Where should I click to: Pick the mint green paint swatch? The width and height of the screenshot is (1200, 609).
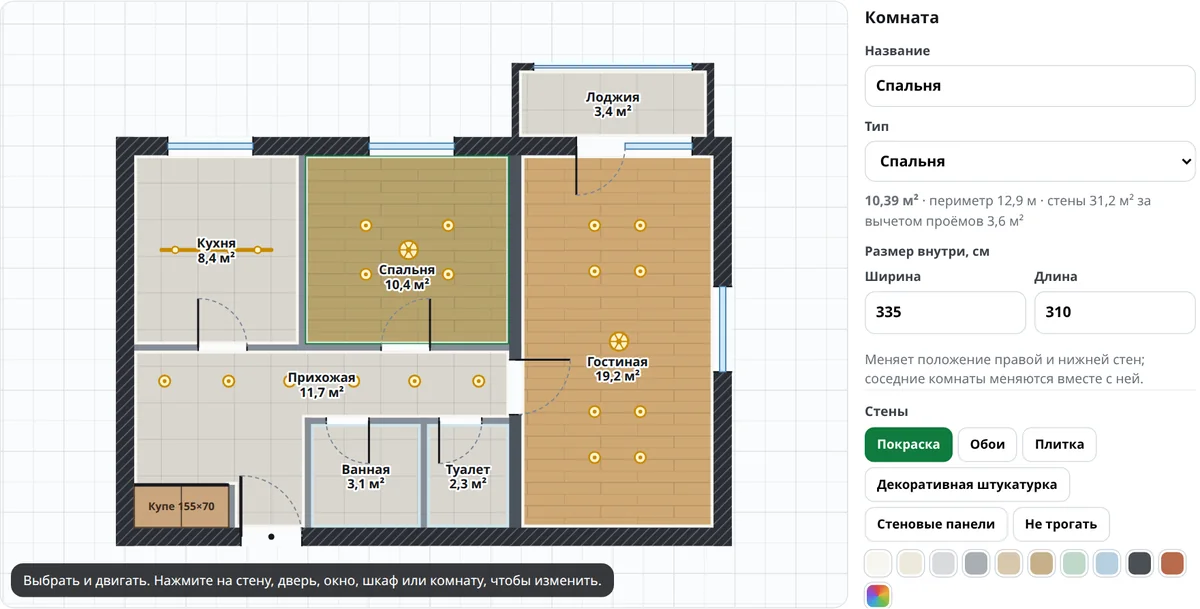tap(1075, 563)
